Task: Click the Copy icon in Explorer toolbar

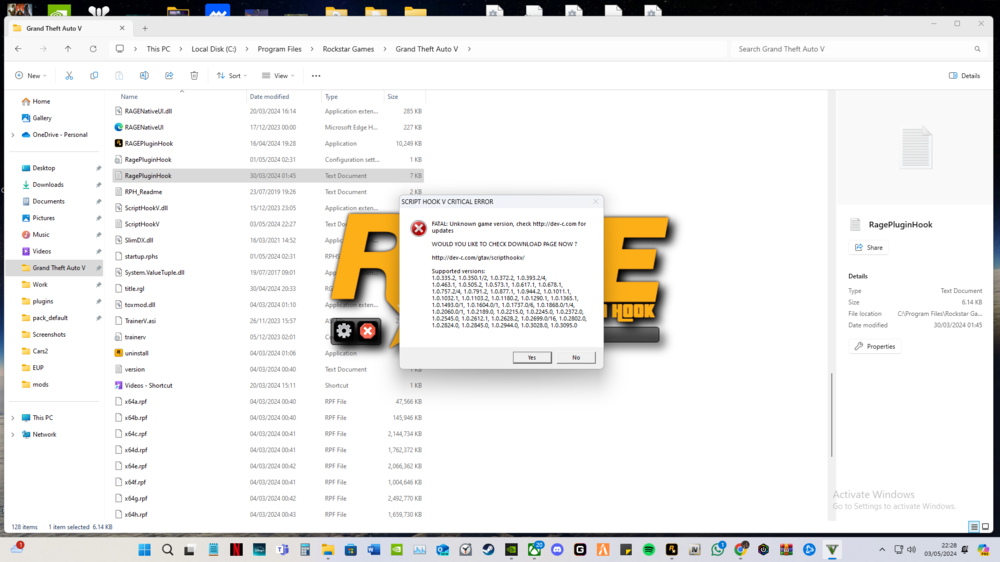Action: 94,75
